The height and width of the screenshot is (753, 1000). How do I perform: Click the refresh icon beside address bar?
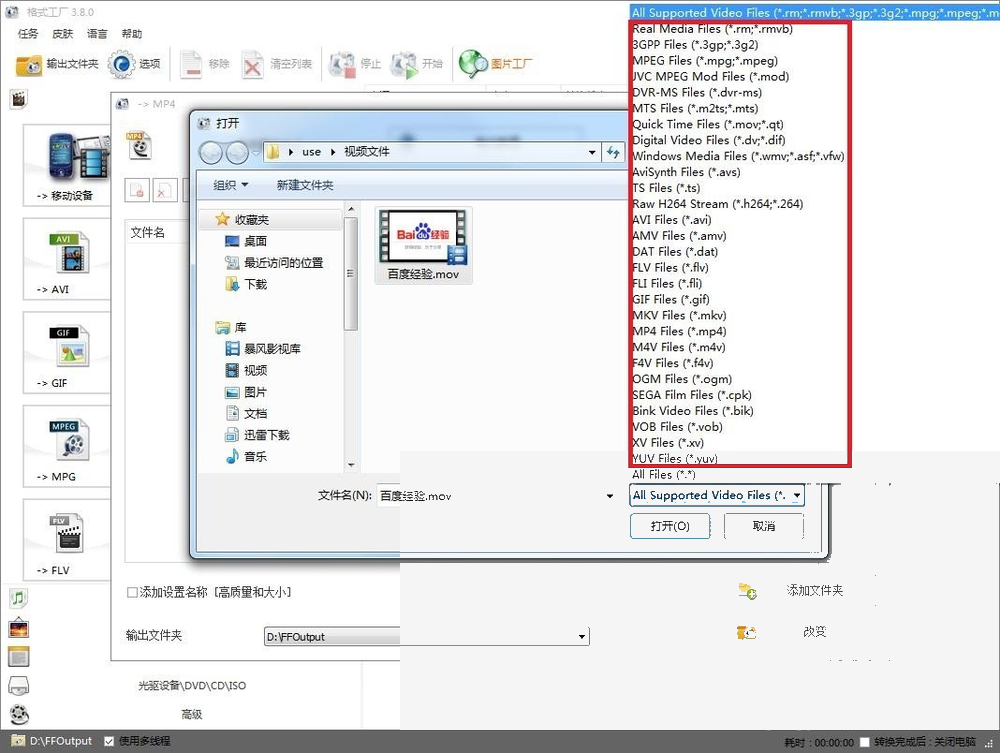(613, 152)
